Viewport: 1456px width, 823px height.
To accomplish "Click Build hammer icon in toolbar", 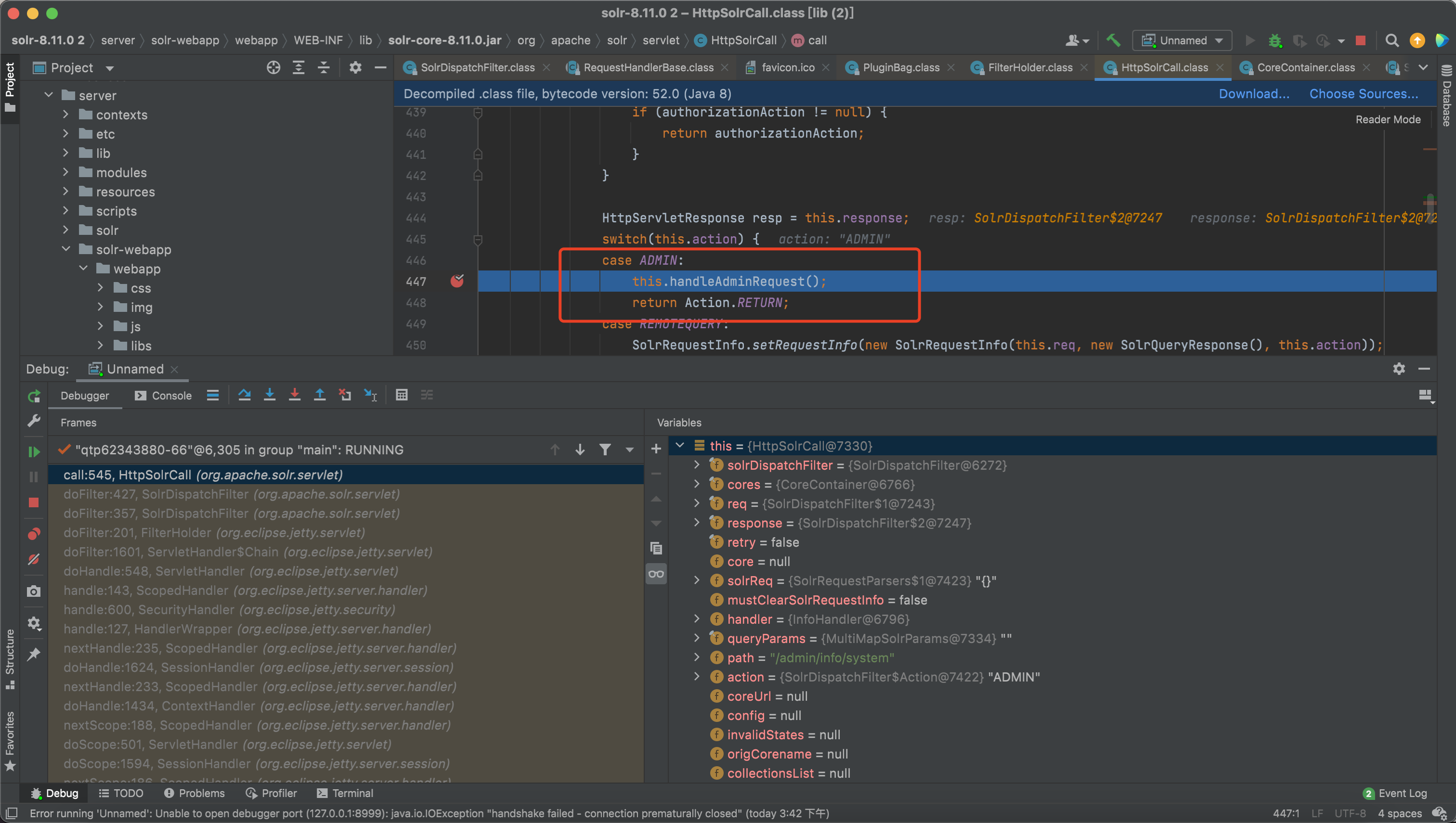I will pyautogui.click(x=1113, y=40).
